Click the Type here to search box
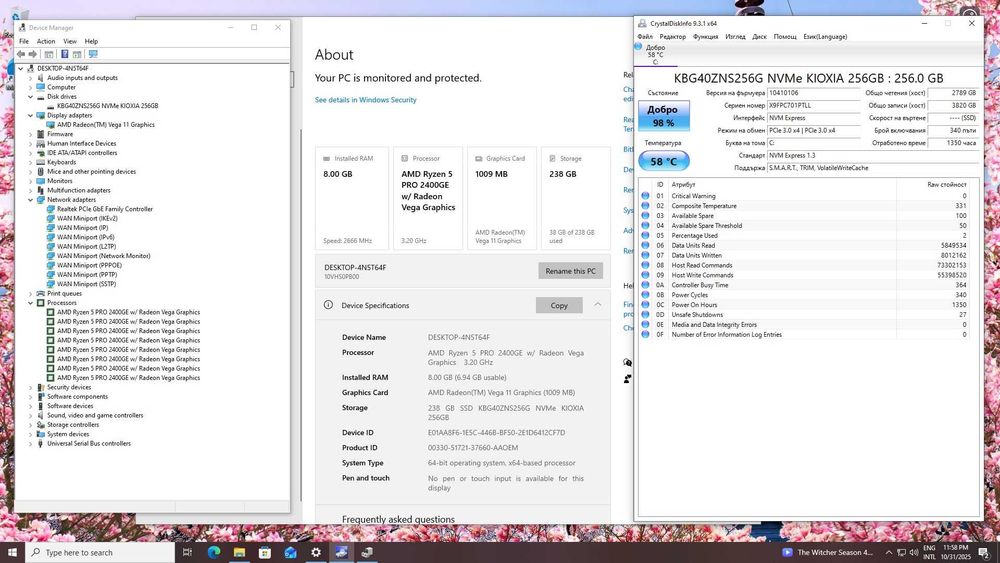Image resolution: width=1000 pixels, height=563 pixels. click(100, 552)
